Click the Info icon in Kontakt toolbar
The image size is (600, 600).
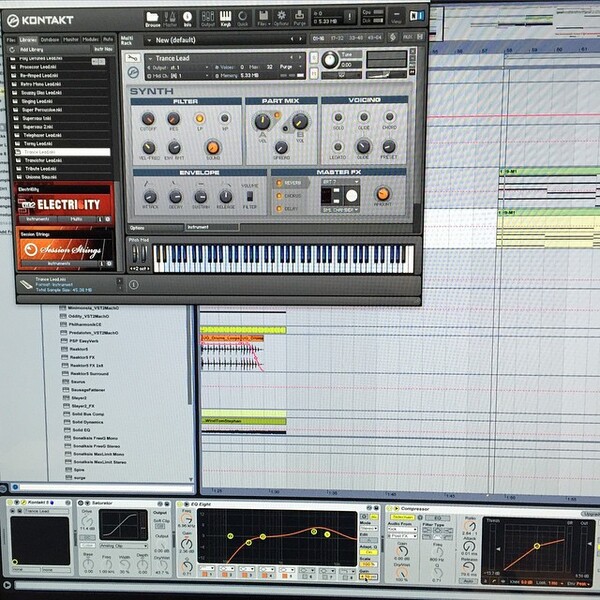point(187,18)
